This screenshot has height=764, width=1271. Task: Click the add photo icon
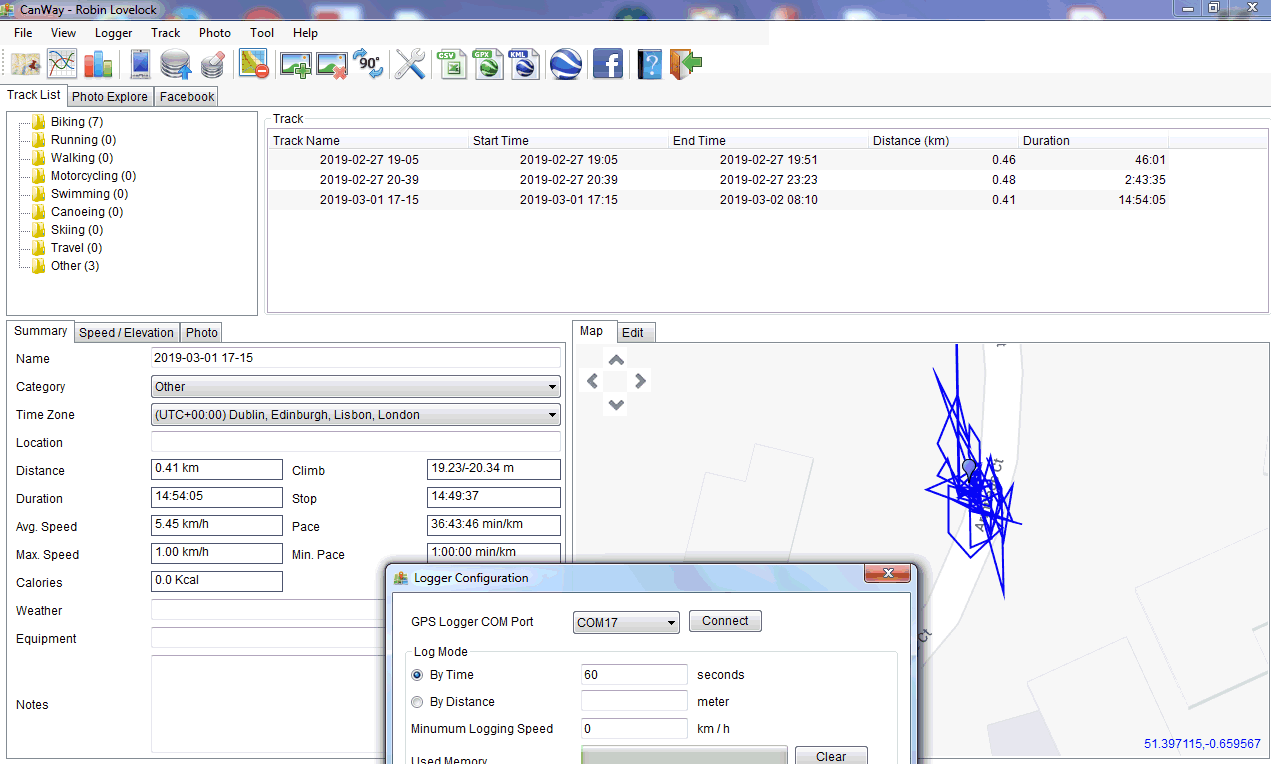295,65
